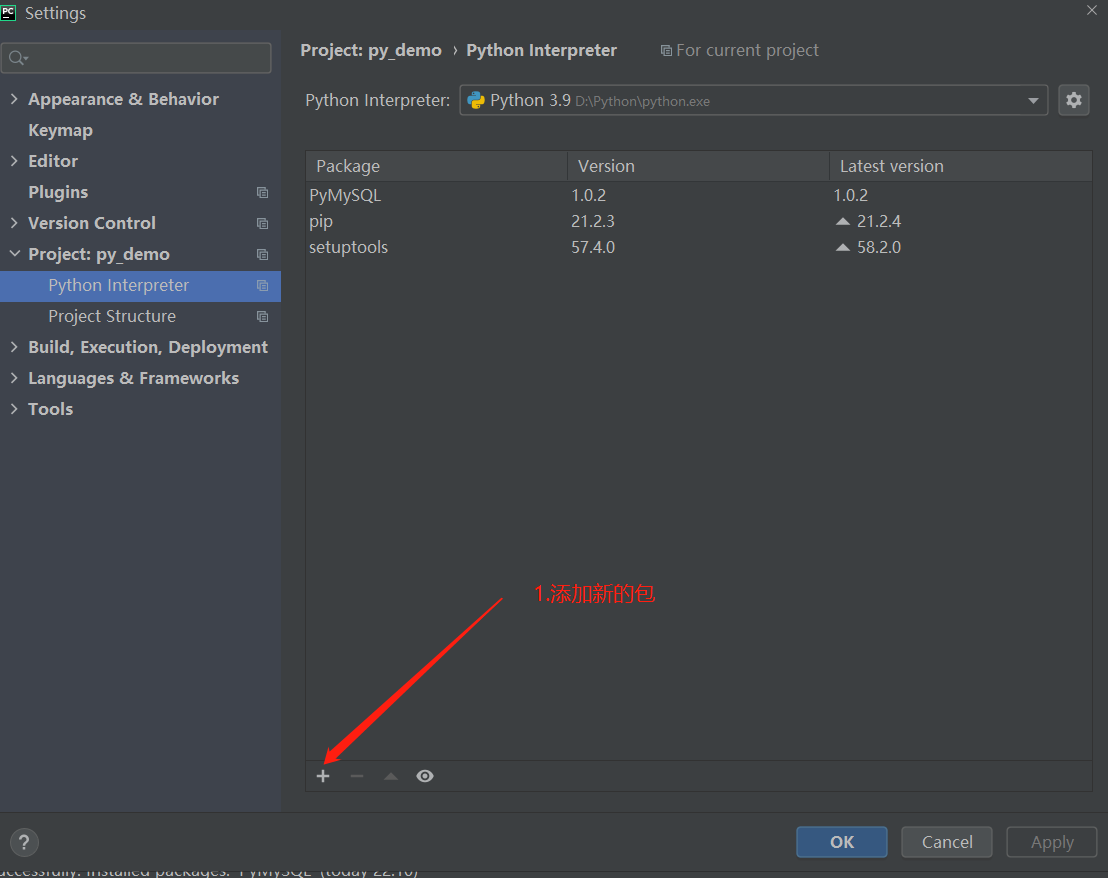
Task: Open the Keymap settings page
Action: [60, 130]
